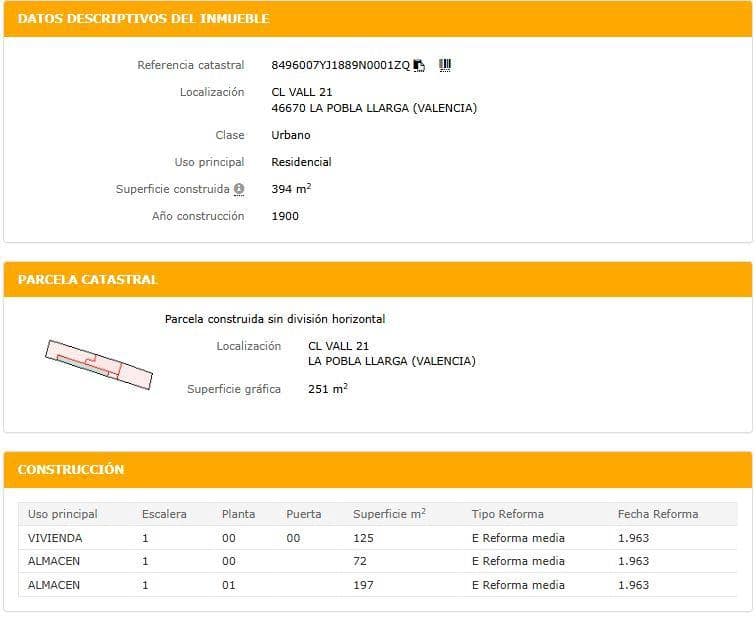Click the Parcela Catastral section header
Image resolution: width=756 pixels, height=624 pixels.
(378, 280)
